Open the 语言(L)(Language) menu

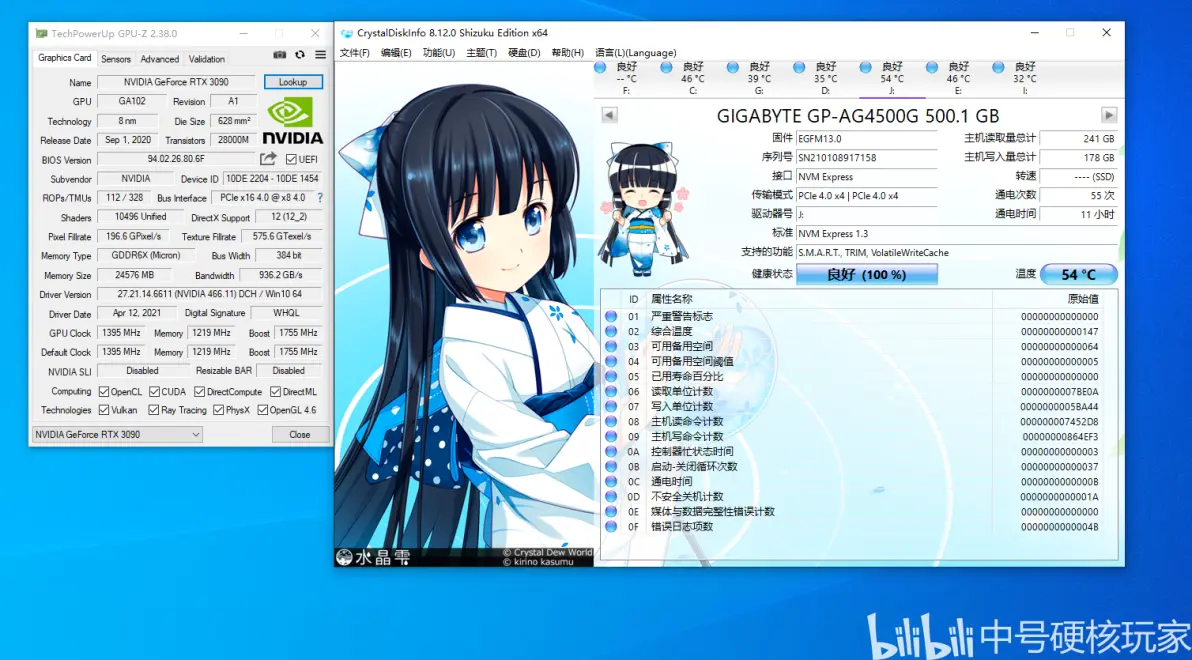pyautogui.click(x=636, y=52)
